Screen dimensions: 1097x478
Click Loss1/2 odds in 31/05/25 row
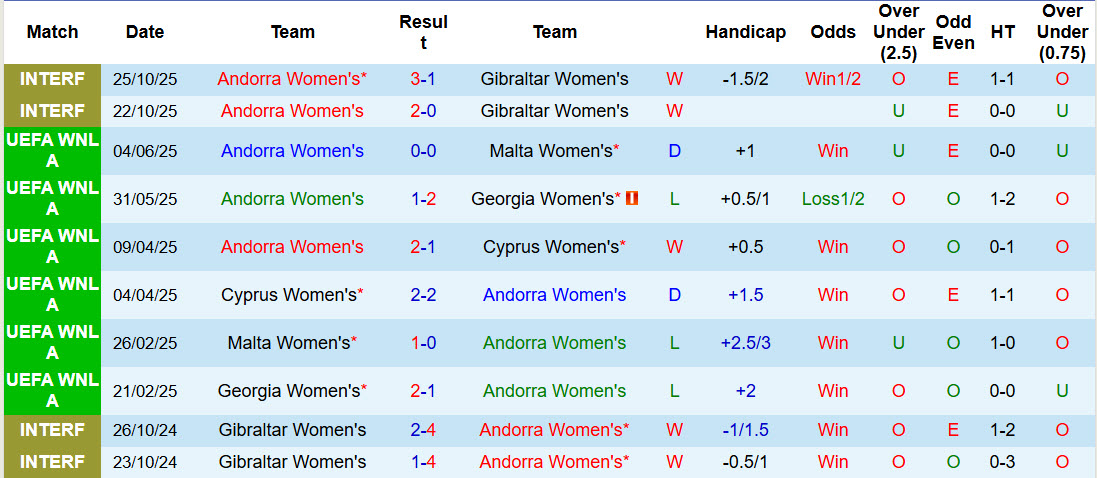click(833, 199)
